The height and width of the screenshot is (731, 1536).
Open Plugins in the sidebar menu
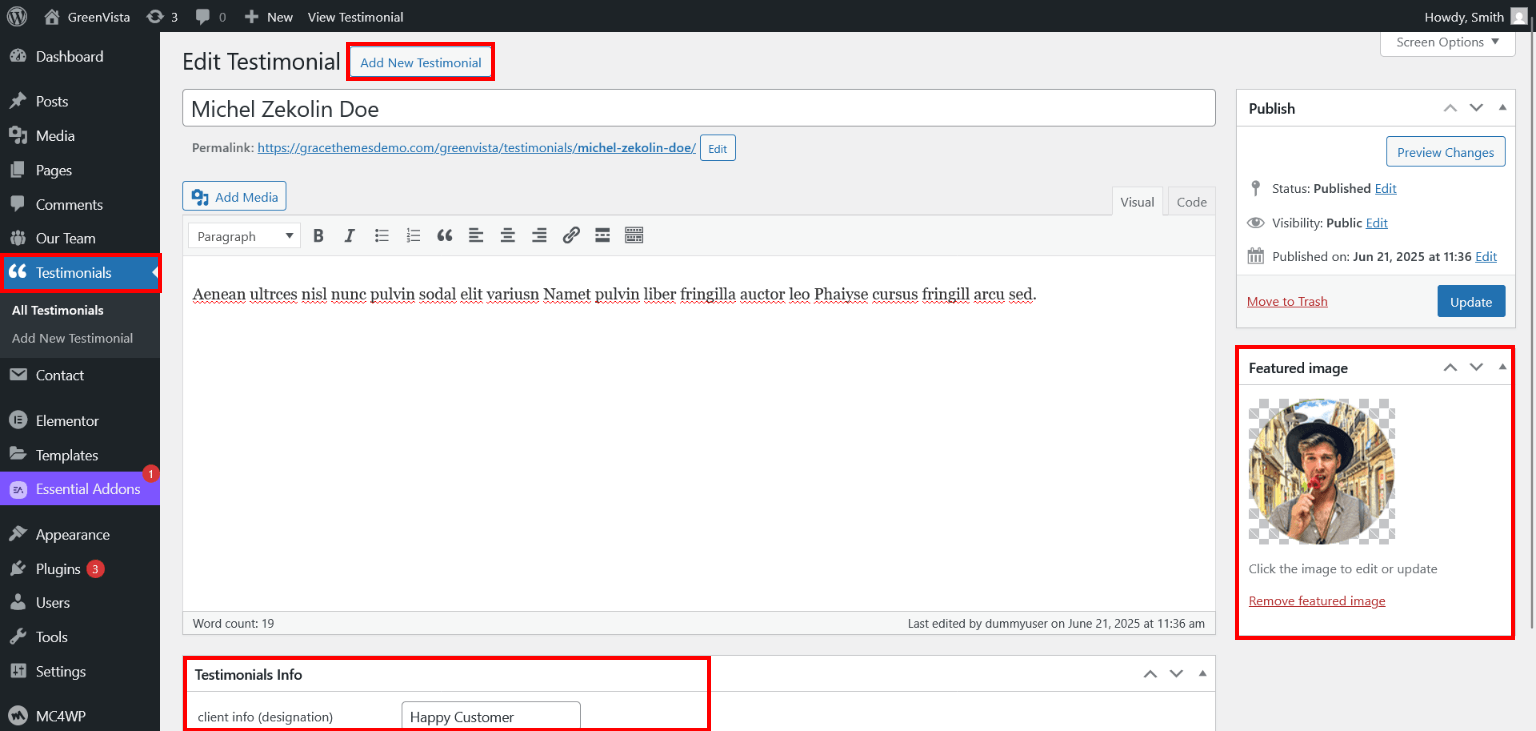point(58,569)
